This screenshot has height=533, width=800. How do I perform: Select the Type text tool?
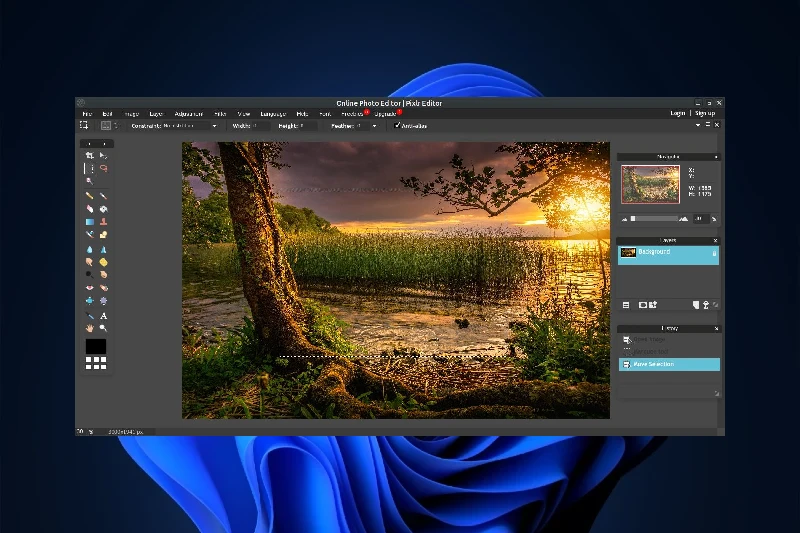click(x=103, y=316)
